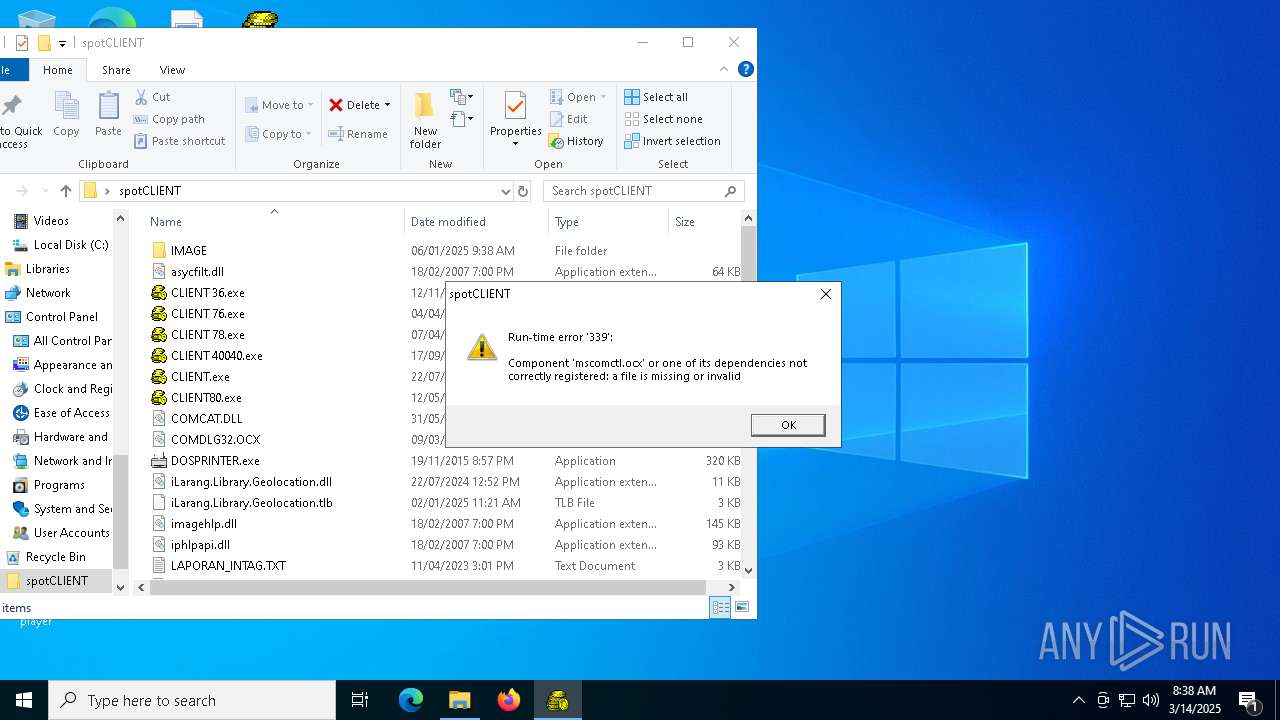Open Microsoft Edge from the taskbar
The height and width of the screenshot is (720, 1280).
(411, 700)
